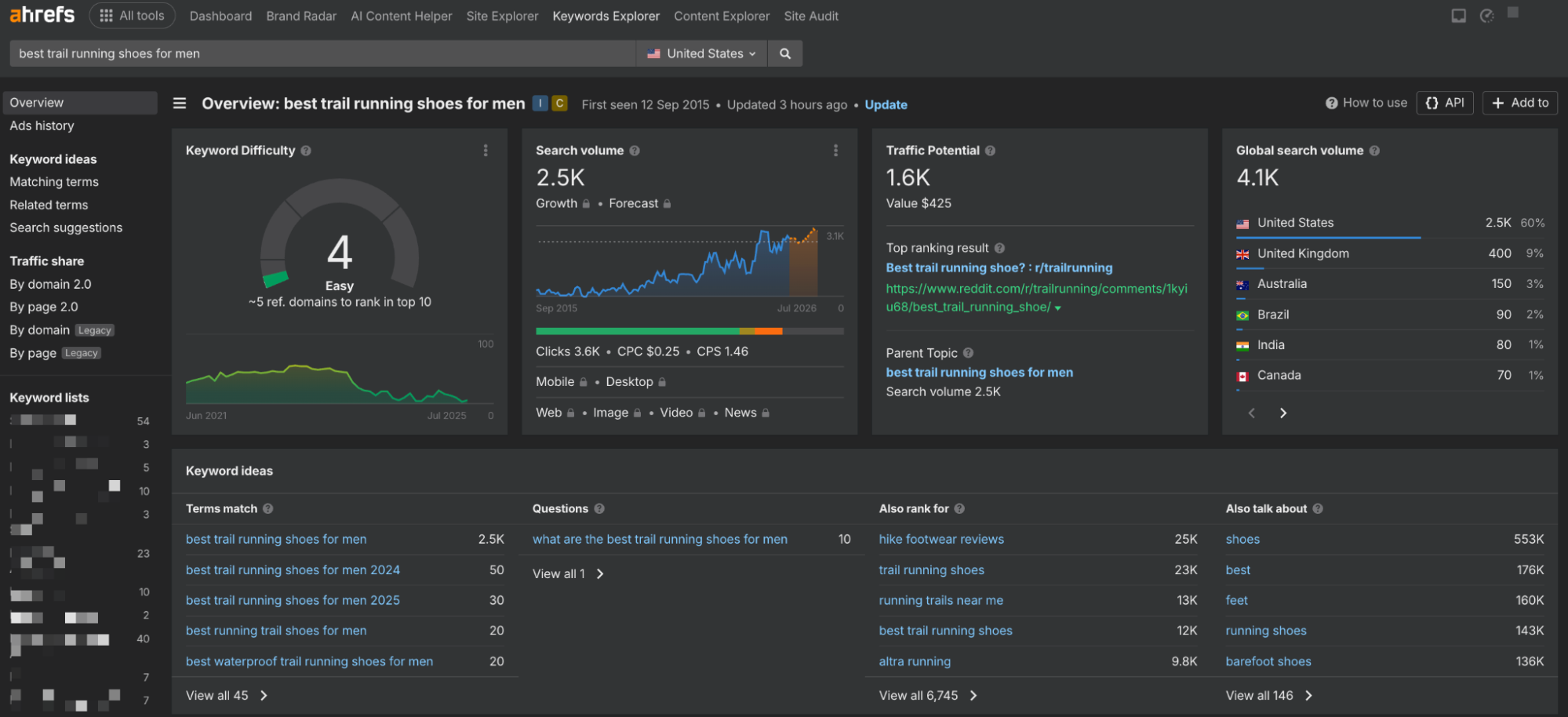Viewport: 1568px width, 717px height.
Task: Click the United States volume share bar
Action: (x=1328, y=237)
